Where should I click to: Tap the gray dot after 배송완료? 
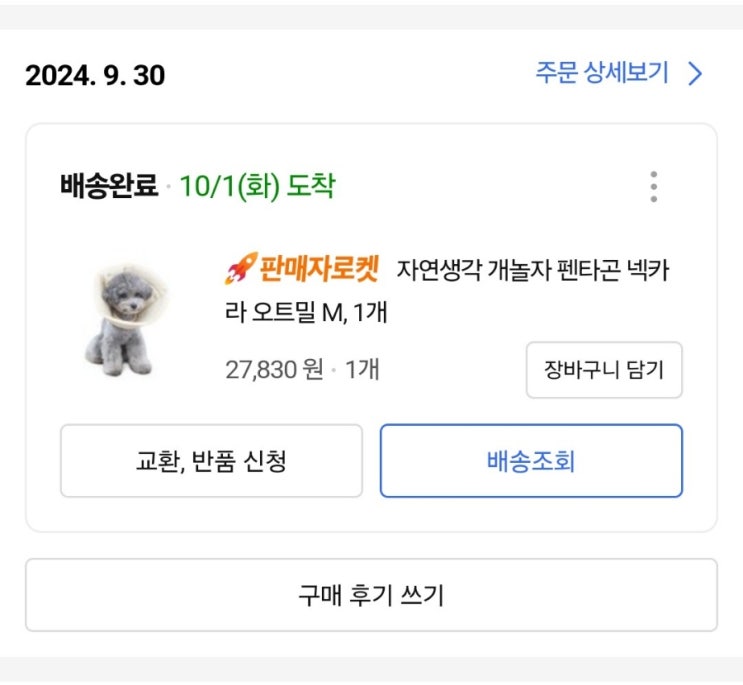(169, 188)
